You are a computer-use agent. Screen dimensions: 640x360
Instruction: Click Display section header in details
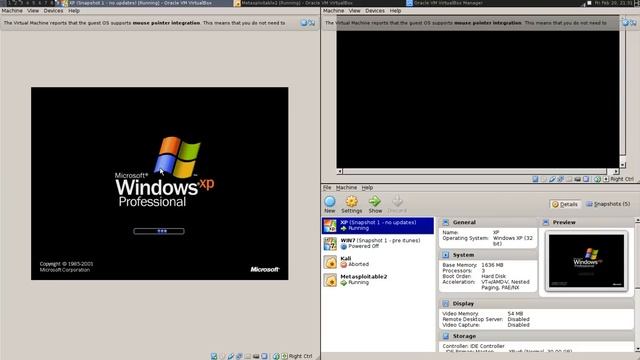(536, 304)
